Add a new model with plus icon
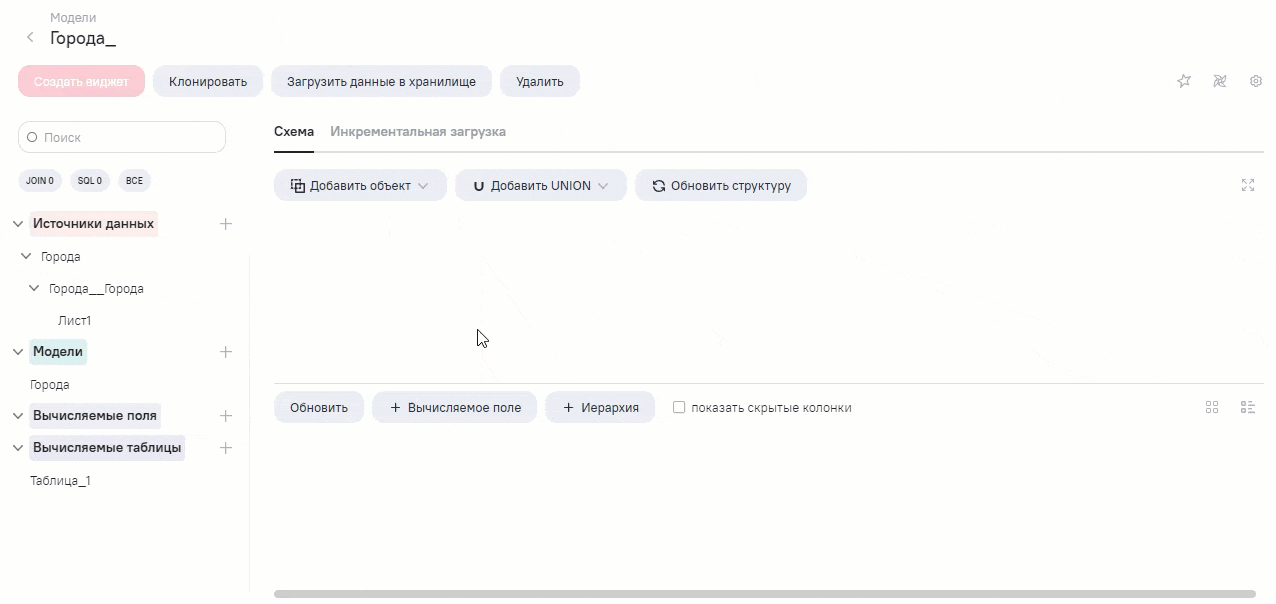Viewport: 1276px width, 604px height. tap(226, 352)
